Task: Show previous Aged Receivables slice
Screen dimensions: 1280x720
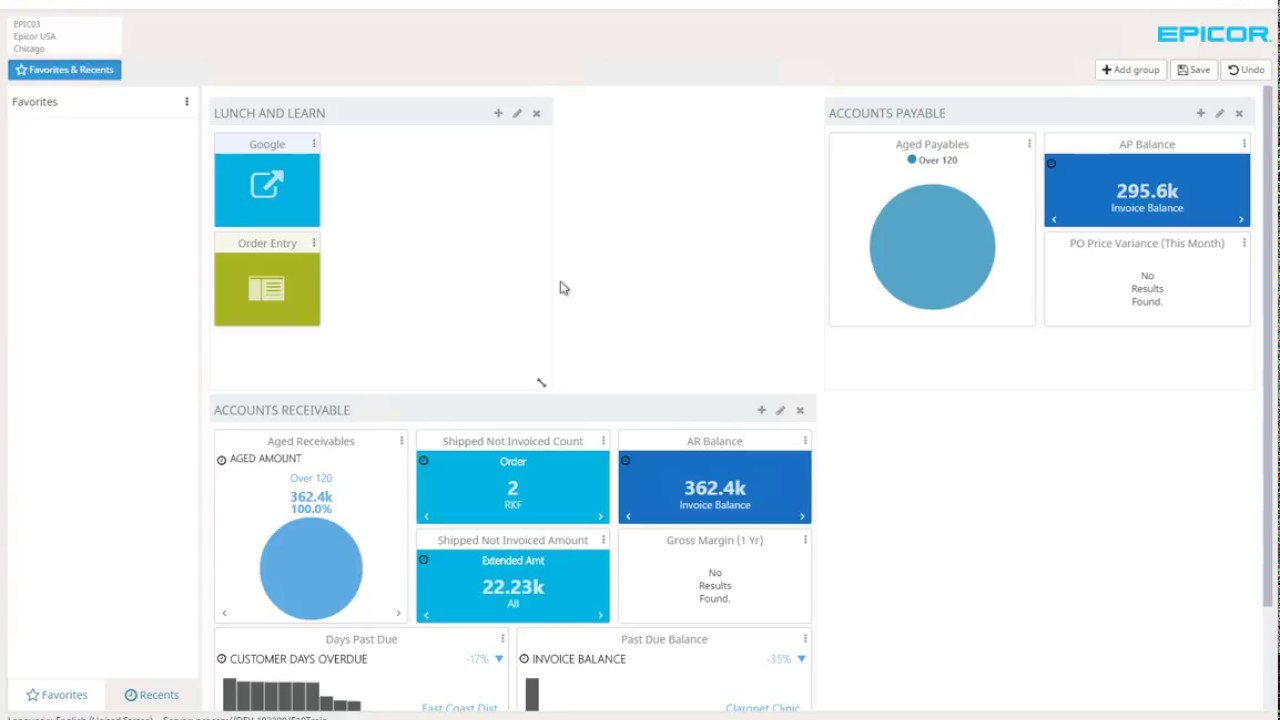Action: pos(224,613)
